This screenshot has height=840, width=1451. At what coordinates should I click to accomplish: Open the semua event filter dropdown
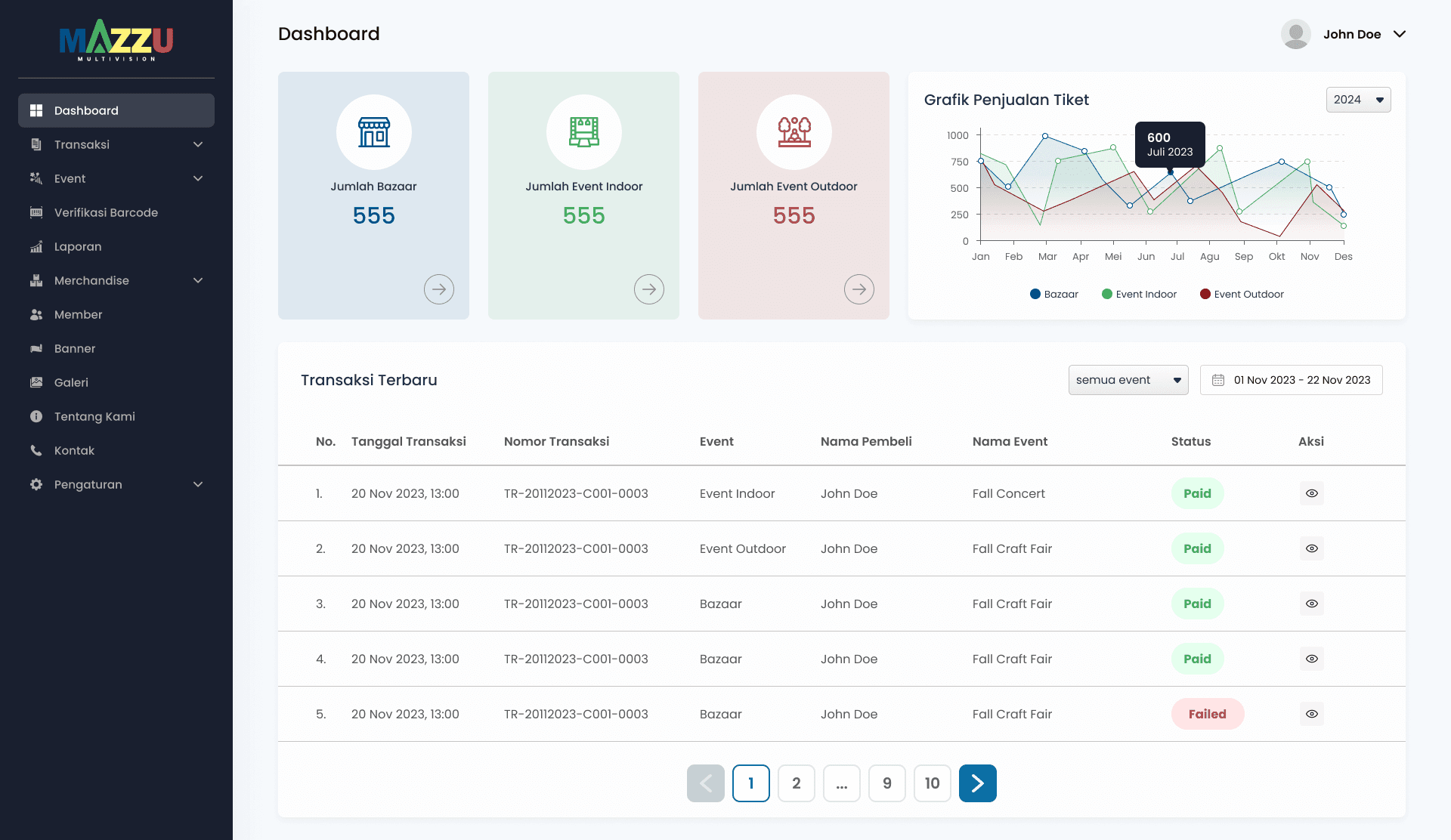click(1128, 380)
